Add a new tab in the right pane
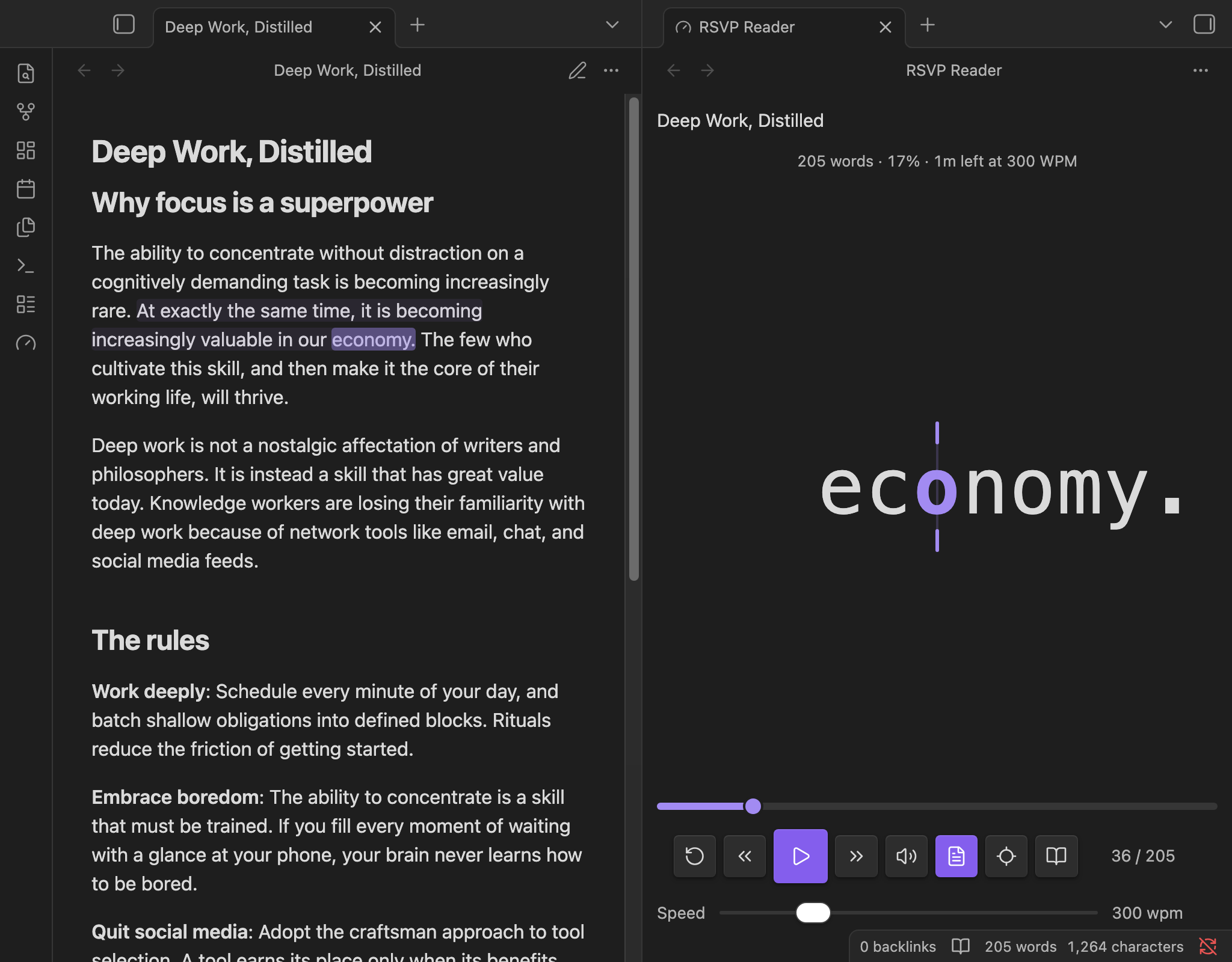Image resolution: width=1232 pixels, height=962 pixels. point(928,25)
